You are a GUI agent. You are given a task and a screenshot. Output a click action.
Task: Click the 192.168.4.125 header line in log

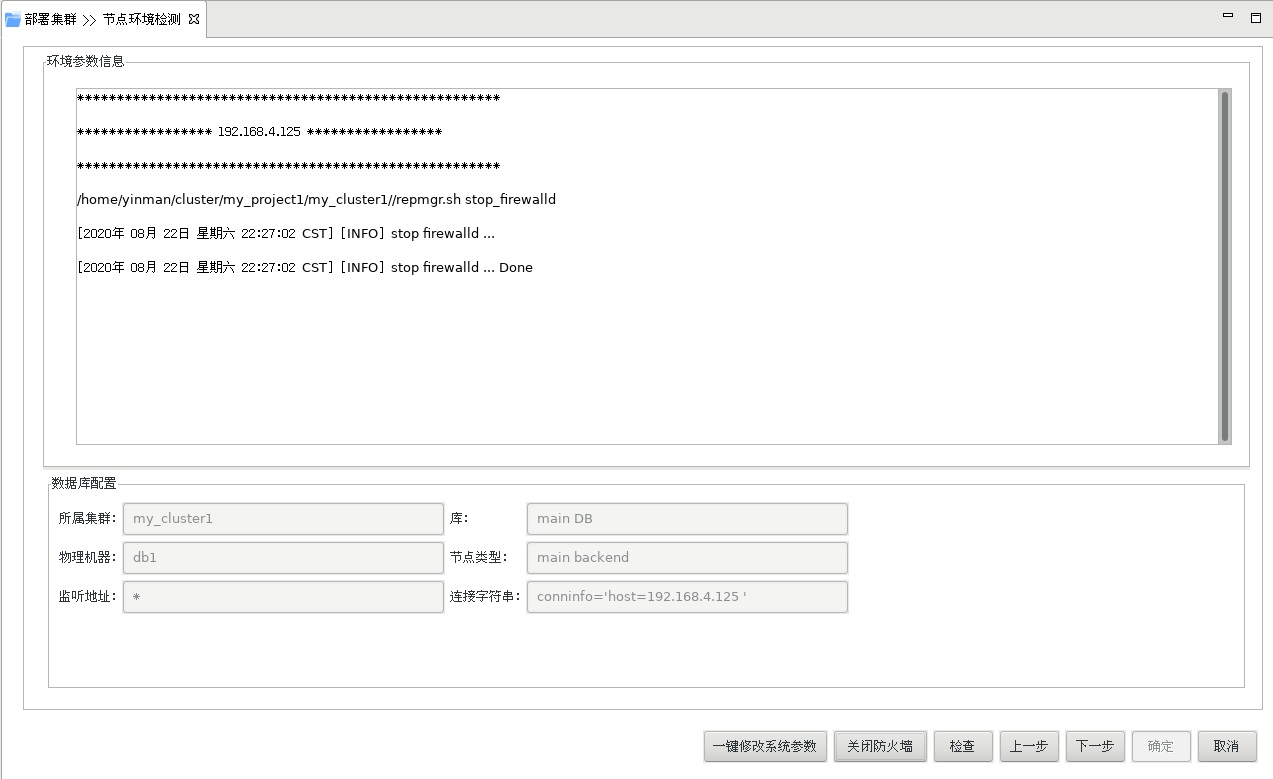click(x=259, y=132)
